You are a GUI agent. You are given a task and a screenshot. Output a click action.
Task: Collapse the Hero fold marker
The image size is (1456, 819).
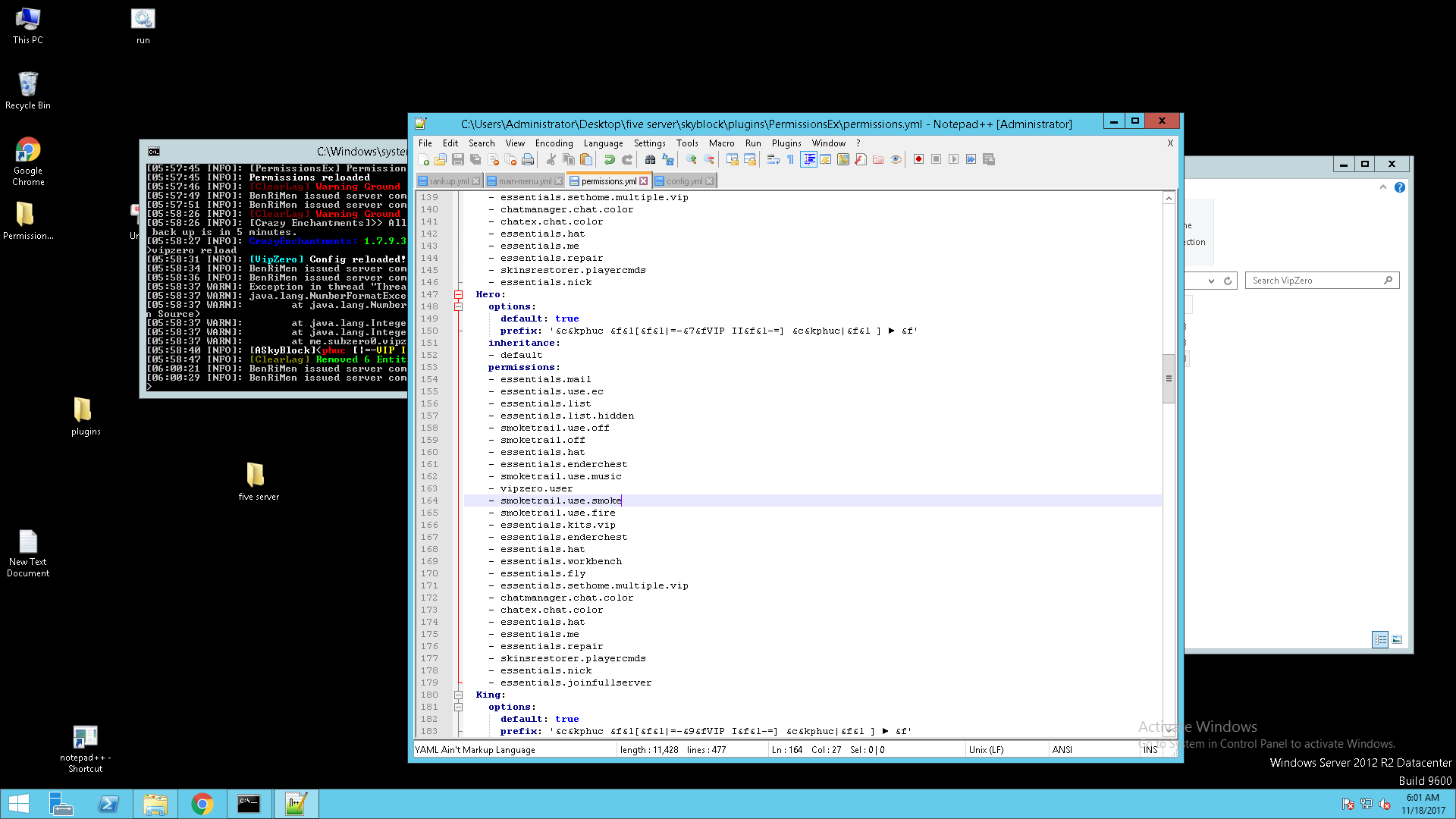click(458, 294)
